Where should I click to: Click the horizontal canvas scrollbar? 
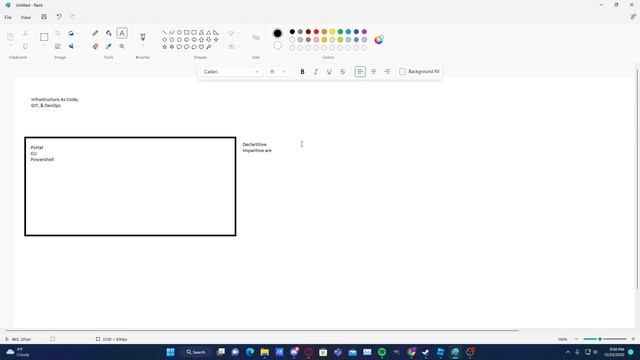tap(261, 330)
